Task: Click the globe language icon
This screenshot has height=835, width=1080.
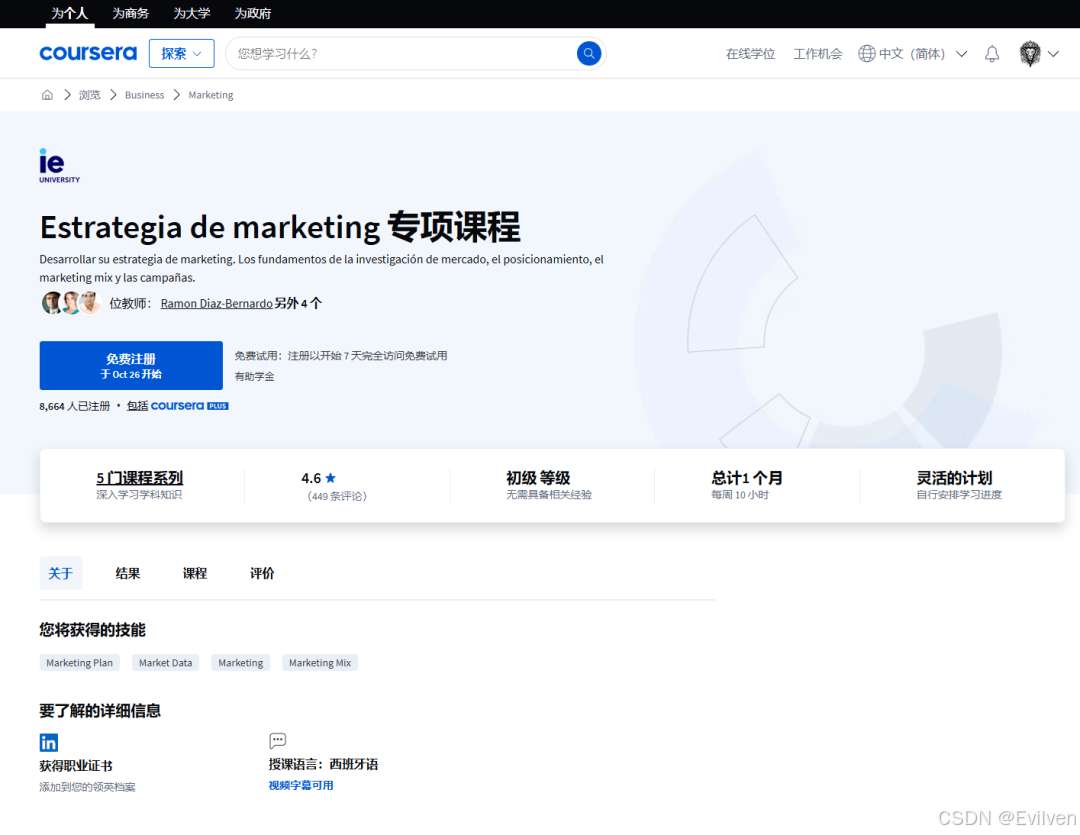Action: coord(866,53)
